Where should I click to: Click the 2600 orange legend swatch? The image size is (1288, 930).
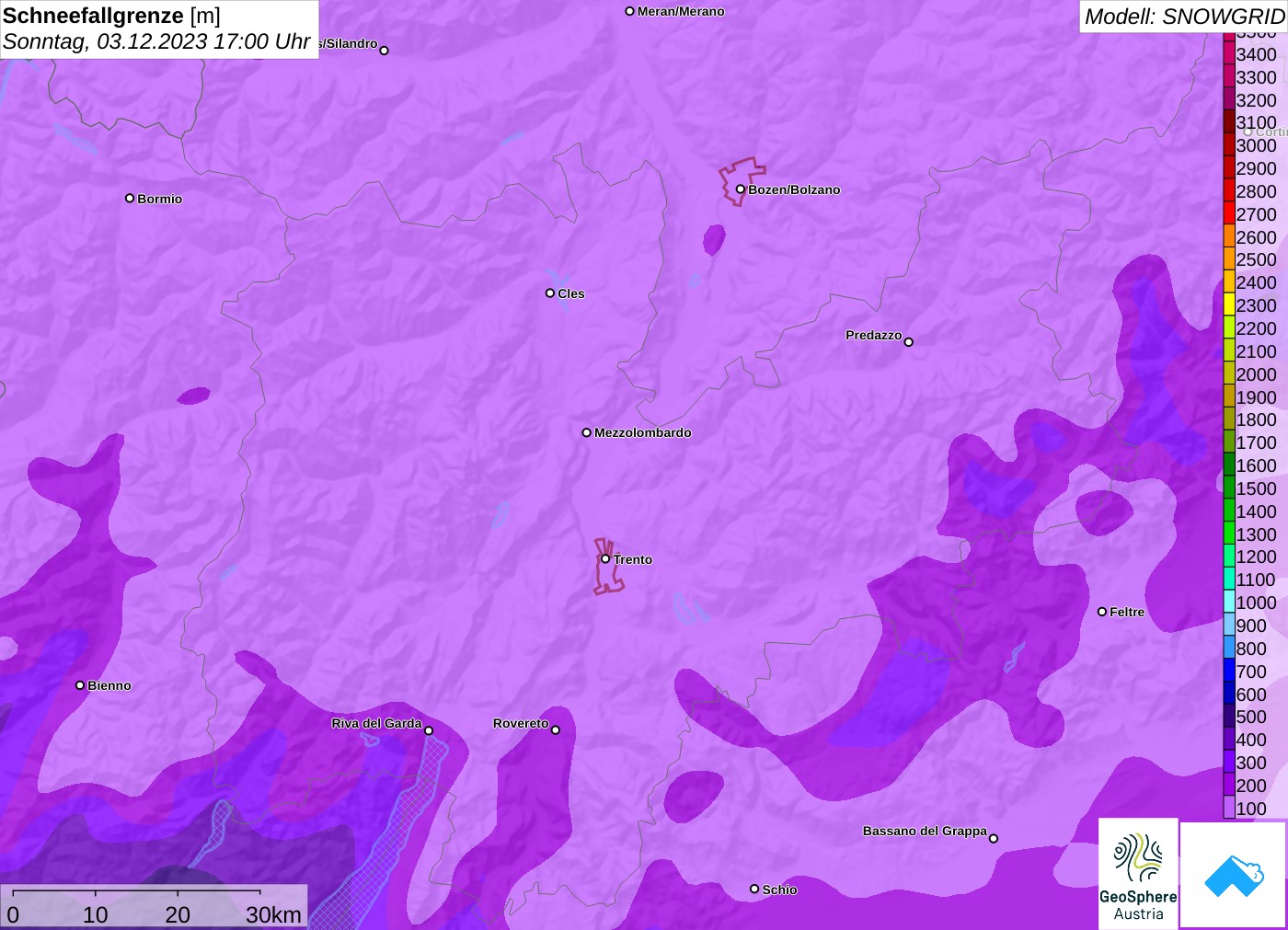click(x=1229, y=236)
